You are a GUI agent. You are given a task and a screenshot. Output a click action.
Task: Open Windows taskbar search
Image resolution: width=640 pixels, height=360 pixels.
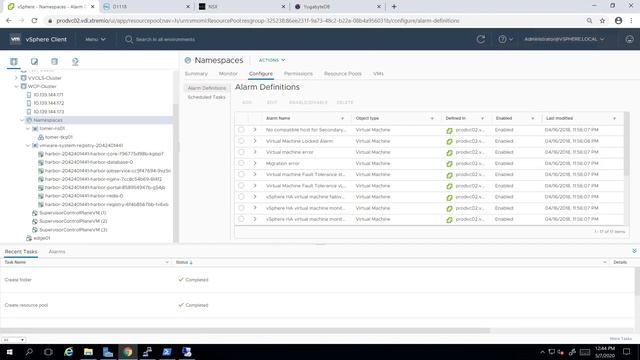(x=29, y=352)
